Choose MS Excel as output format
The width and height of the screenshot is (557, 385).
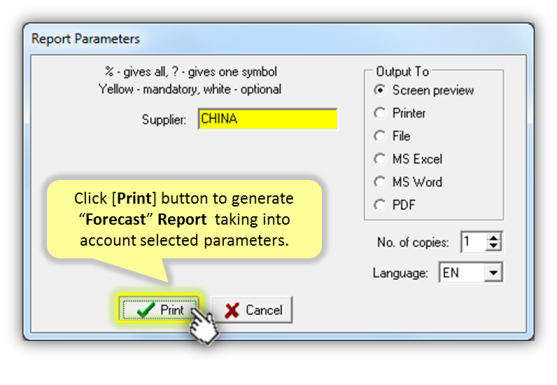(x=380, y=159)
